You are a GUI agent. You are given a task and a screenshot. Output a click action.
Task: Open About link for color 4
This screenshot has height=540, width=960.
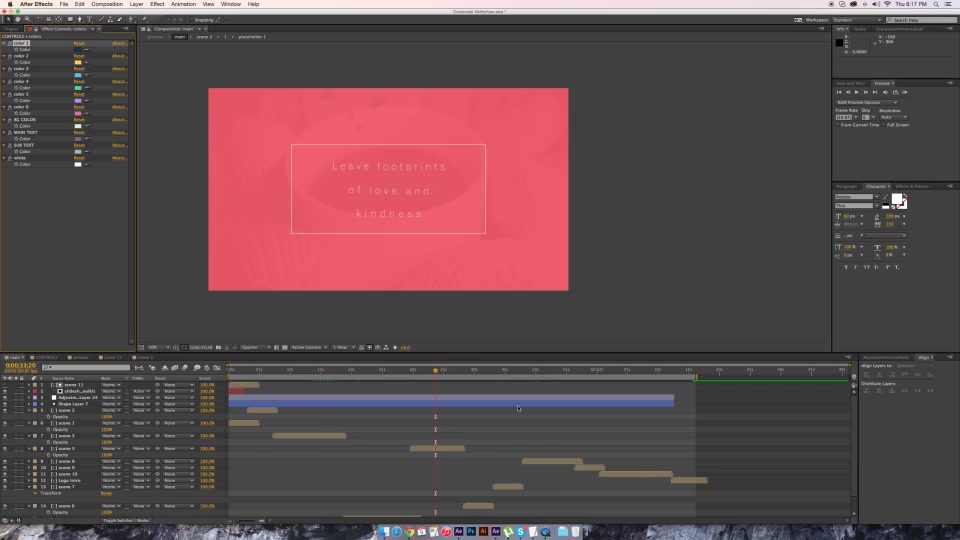[x=119, y=81]
